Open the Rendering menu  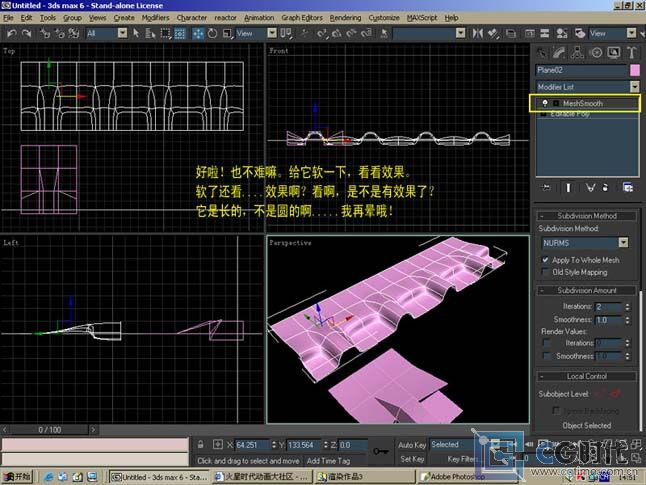click(345, 18)
